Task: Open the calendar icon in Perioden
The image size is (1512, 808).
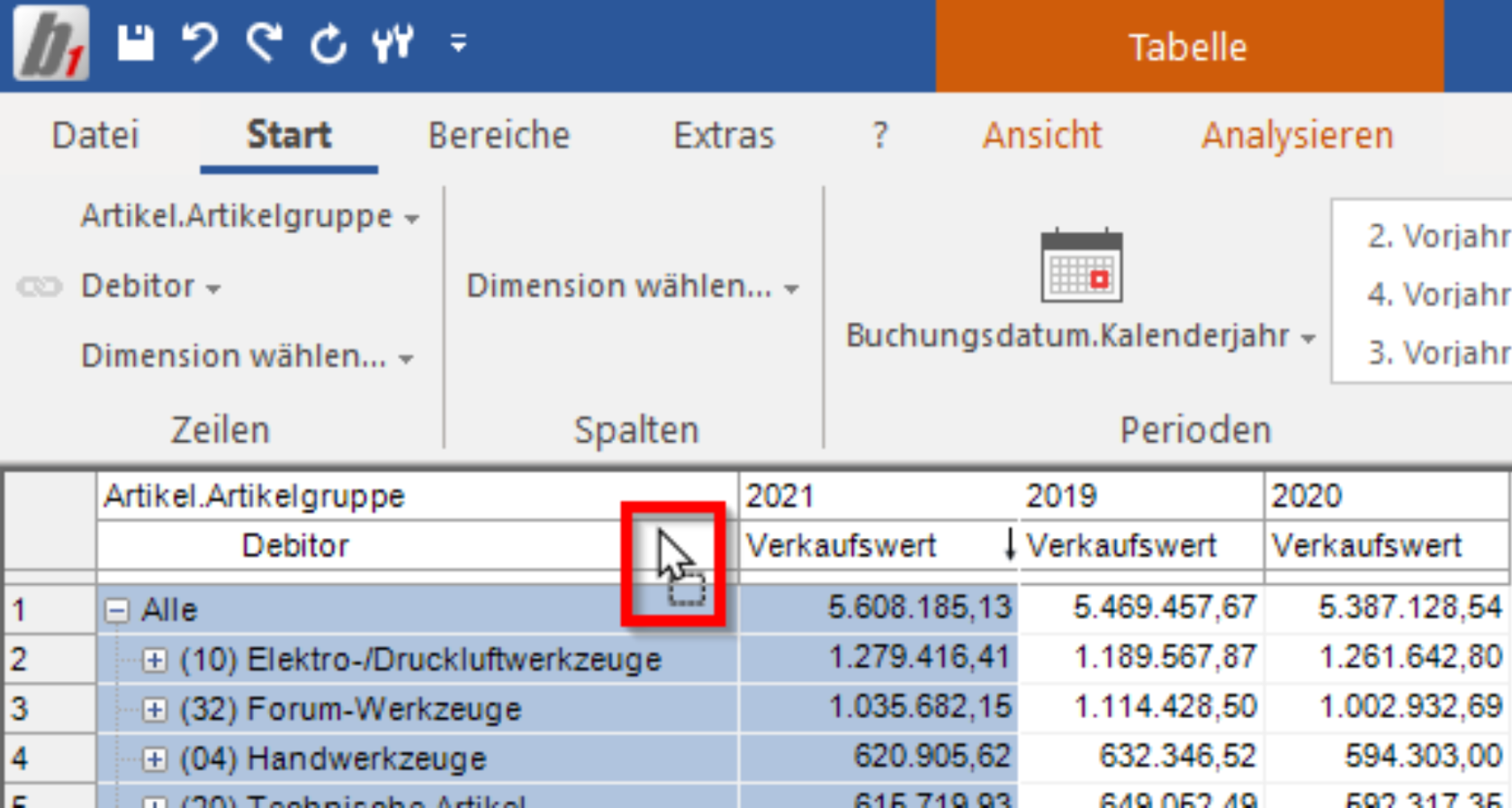Action: (x=1082, y=265)
